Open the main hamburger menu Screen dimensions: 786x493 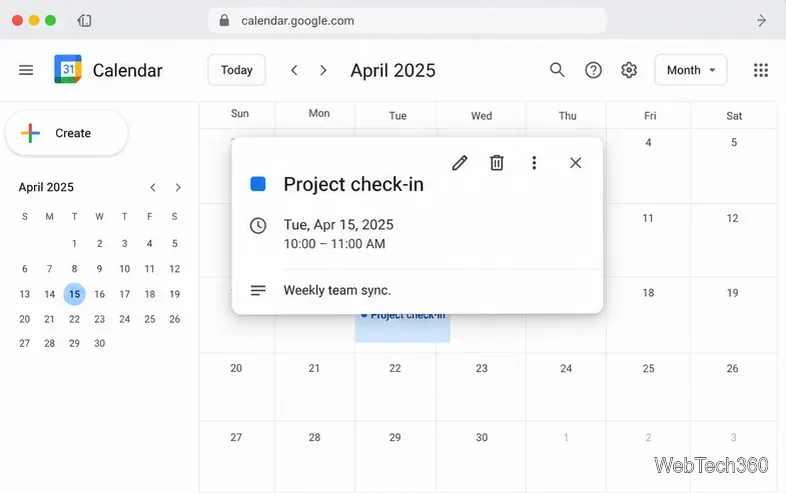tap(26, 70)
